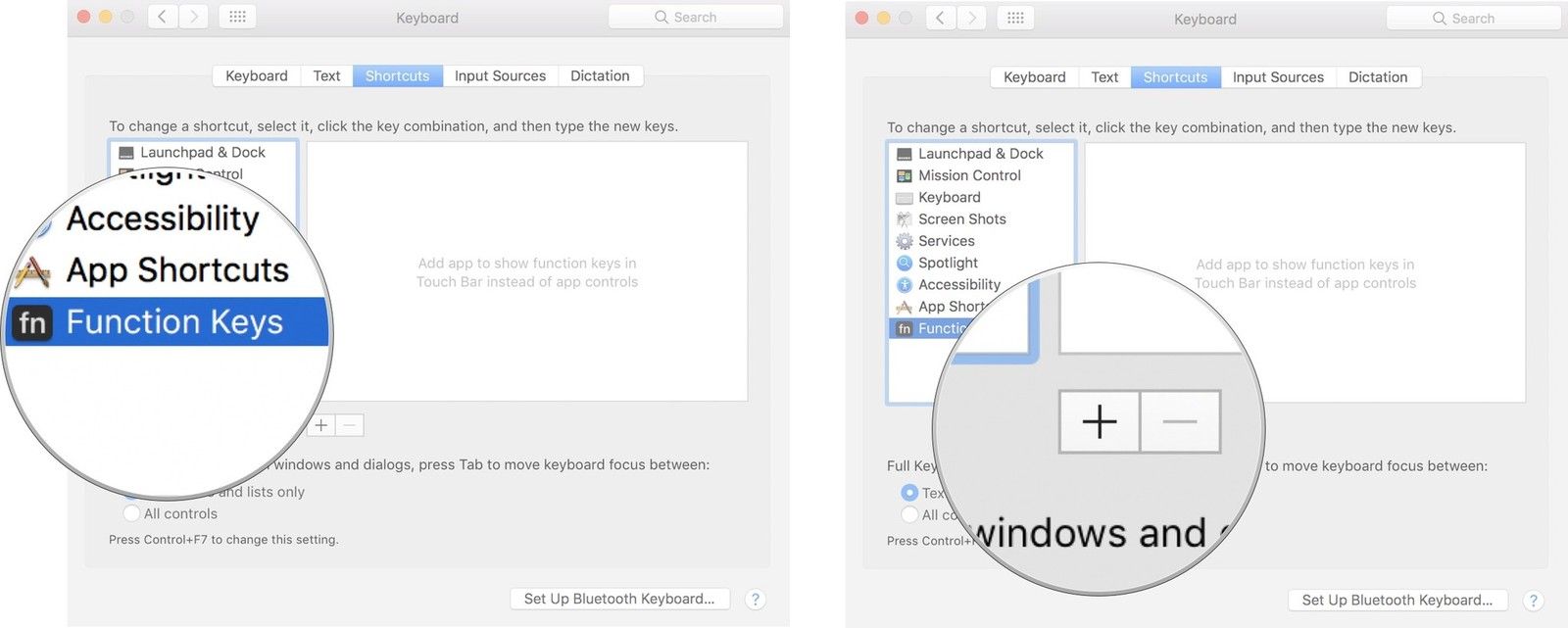Click the show-all grid icon in left window
This screenshot has height=628, width=1568.
[x=237, y=17]
